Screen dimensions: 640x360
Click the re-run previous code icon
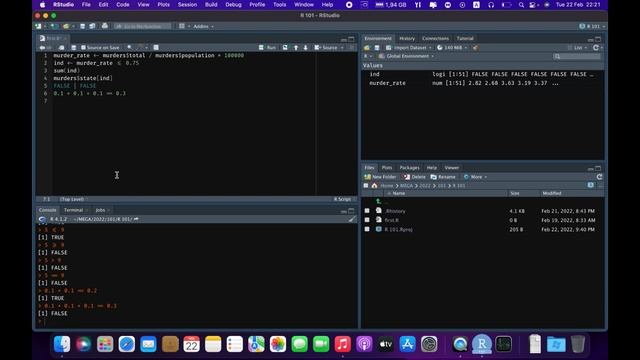tap(285, 48)
